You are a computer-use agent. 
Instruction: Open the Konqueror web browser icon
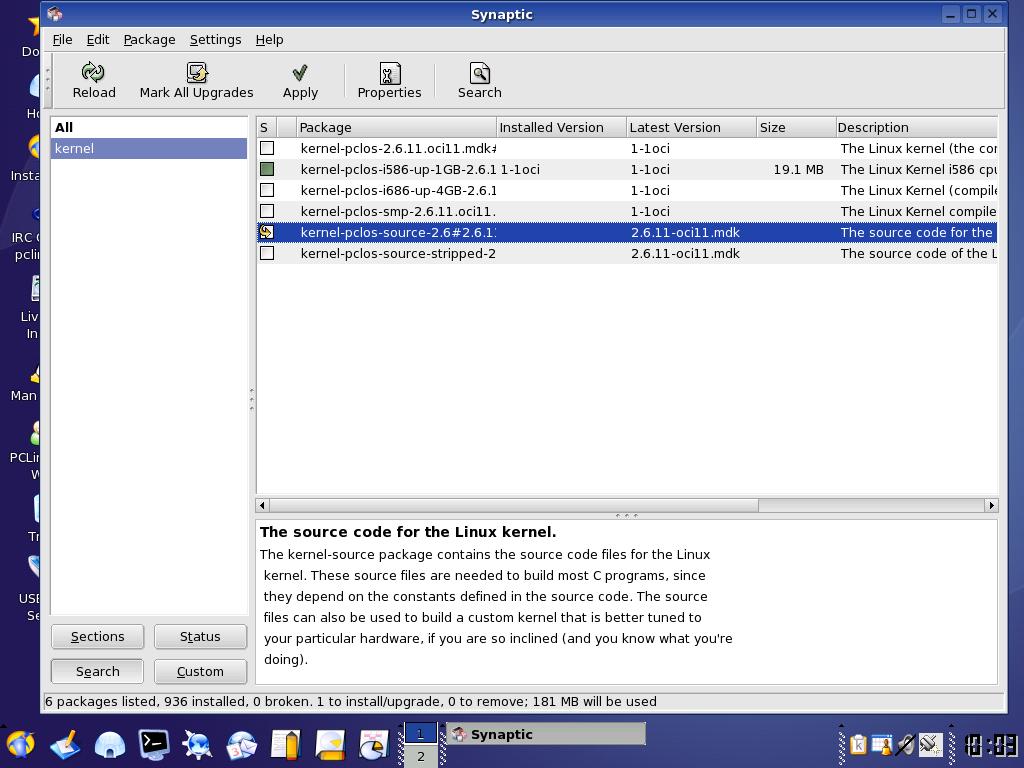(x=197, y=744)
